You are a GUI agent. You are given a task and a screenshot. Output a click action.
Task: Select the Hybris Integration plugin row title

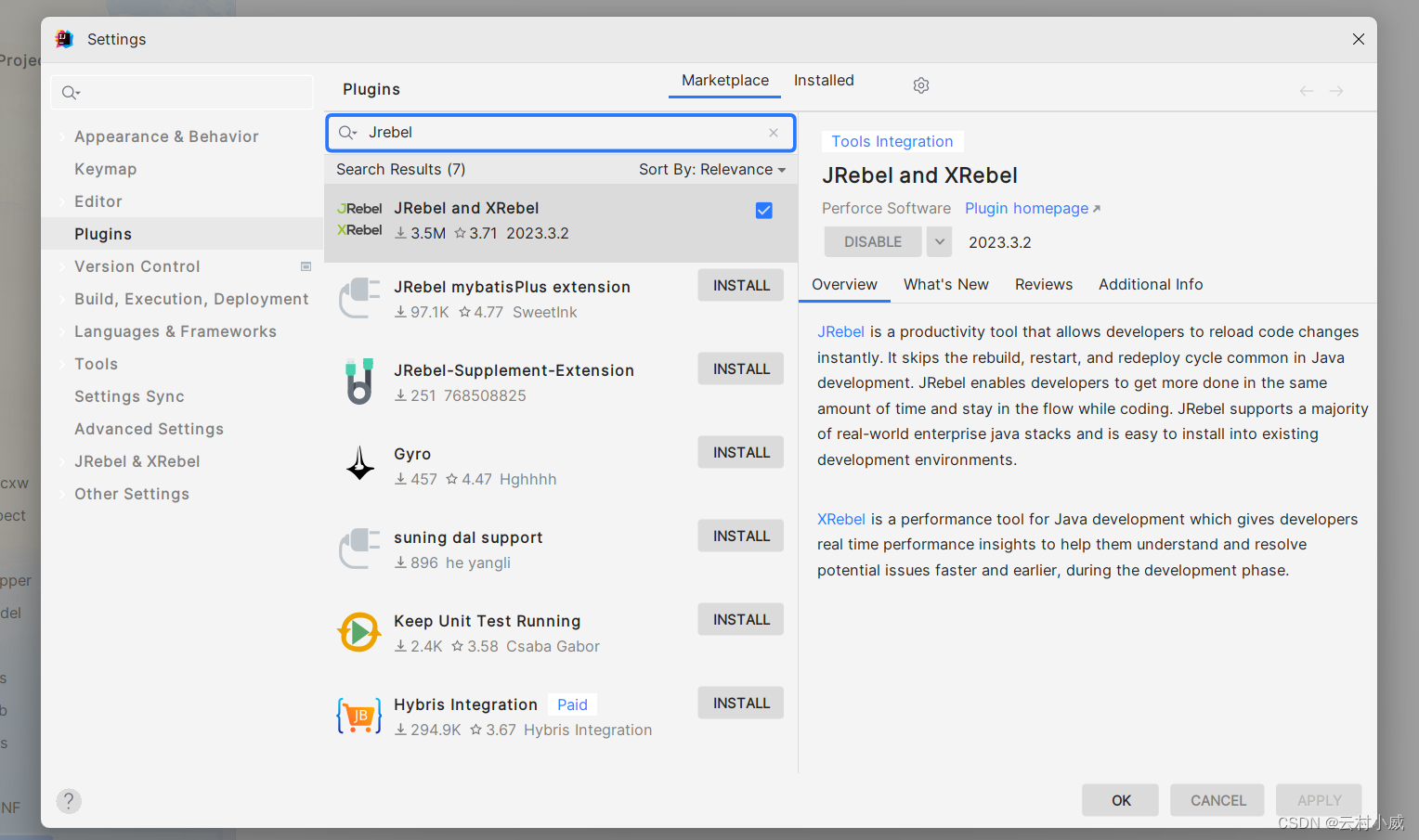465,705
